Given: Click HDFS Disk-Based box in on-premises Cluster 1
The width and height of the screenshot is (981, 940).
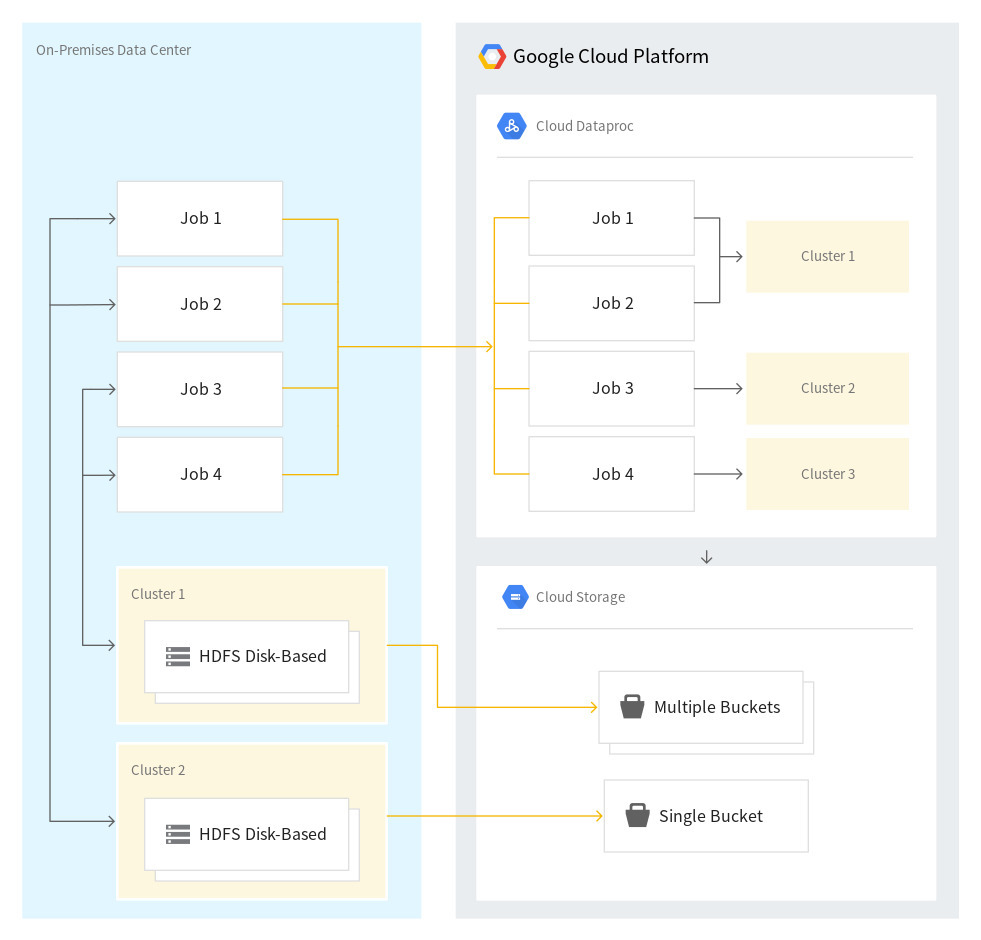Looking at the screenshot, I should coord(247,656).
